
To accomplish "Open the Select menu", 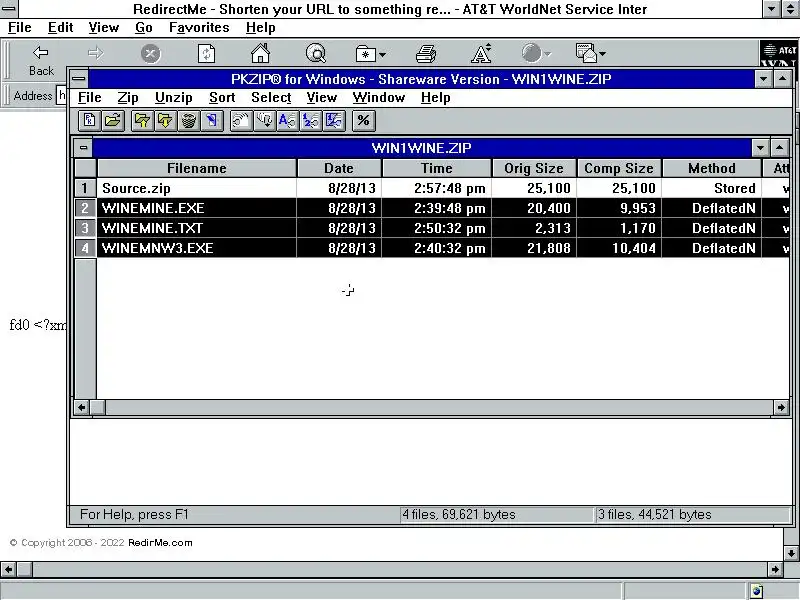I will (271, 97).
